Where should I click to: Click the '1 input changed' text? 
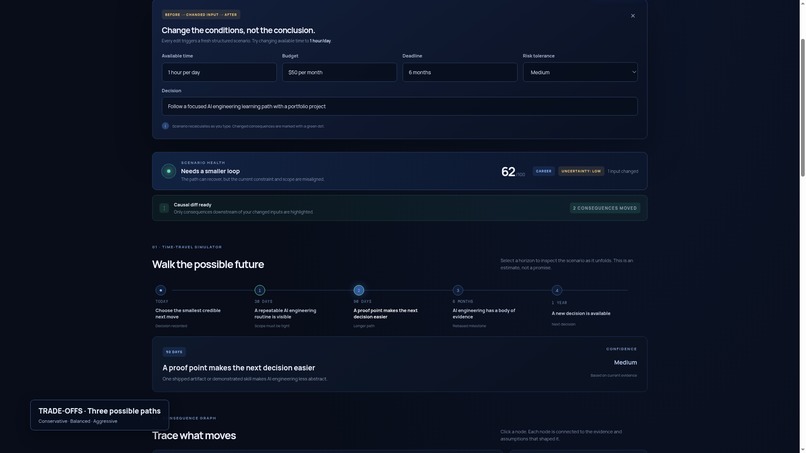point(623,171)
